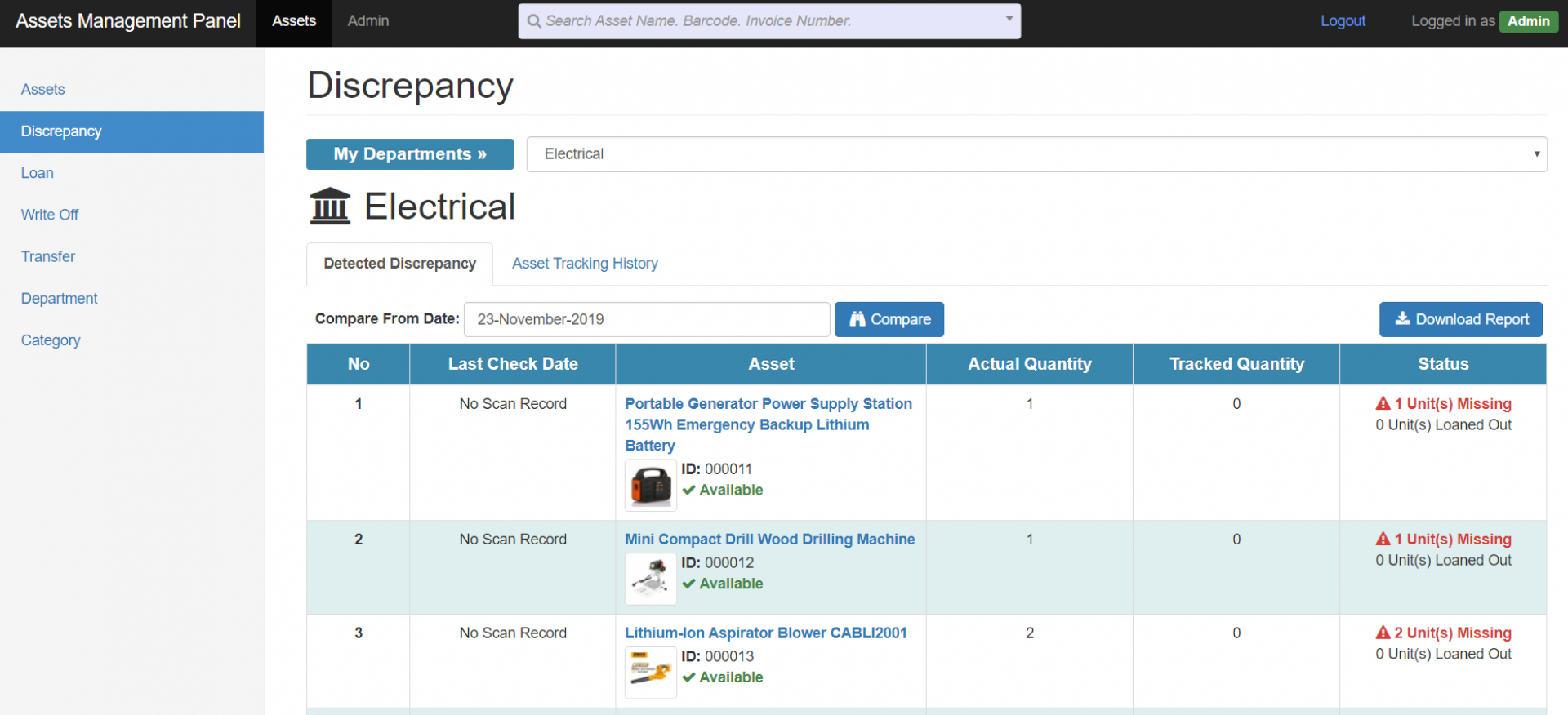This screenshot has width=1568, height=715.
Task: Open Lithium-Ion Aspirator Blower CABLI2001 link
Action: [766, 633]
